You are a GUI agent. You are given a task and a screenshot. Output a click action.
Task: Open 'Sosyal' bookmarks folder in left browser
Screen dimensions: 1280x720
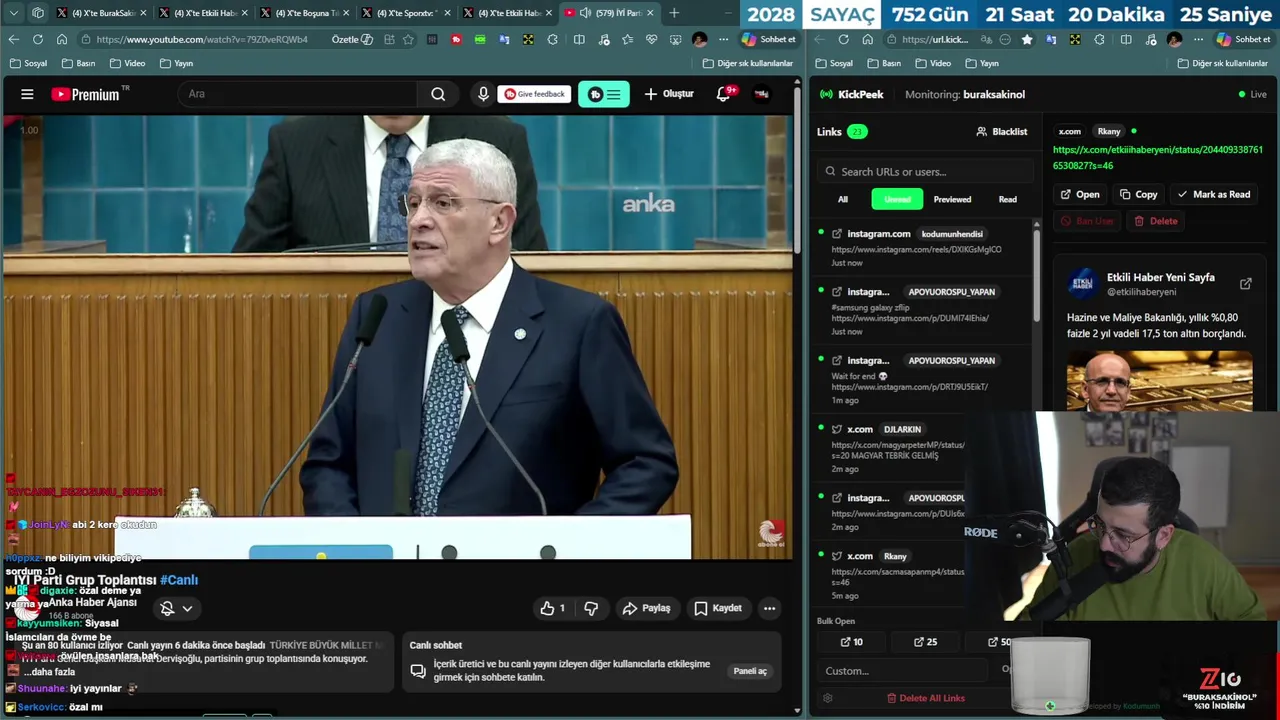click(x=28, y=63)
